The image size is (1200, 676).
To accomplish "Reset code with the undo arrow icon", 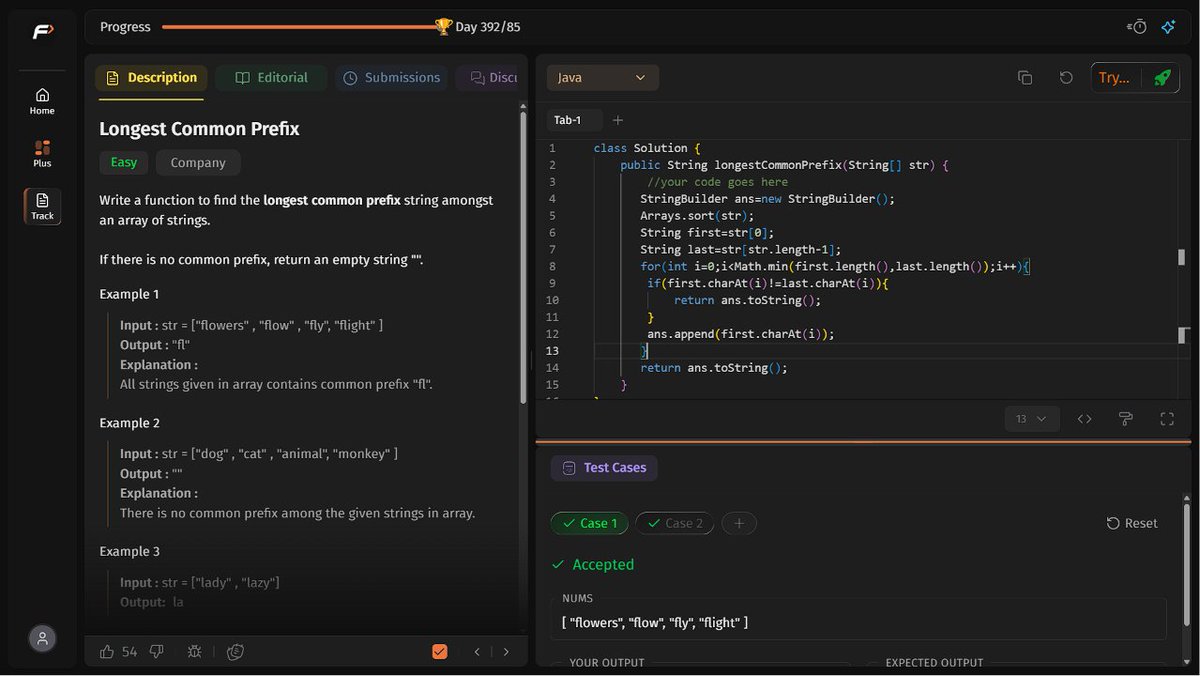I will pyautogui.click(x=1066, y=78).
